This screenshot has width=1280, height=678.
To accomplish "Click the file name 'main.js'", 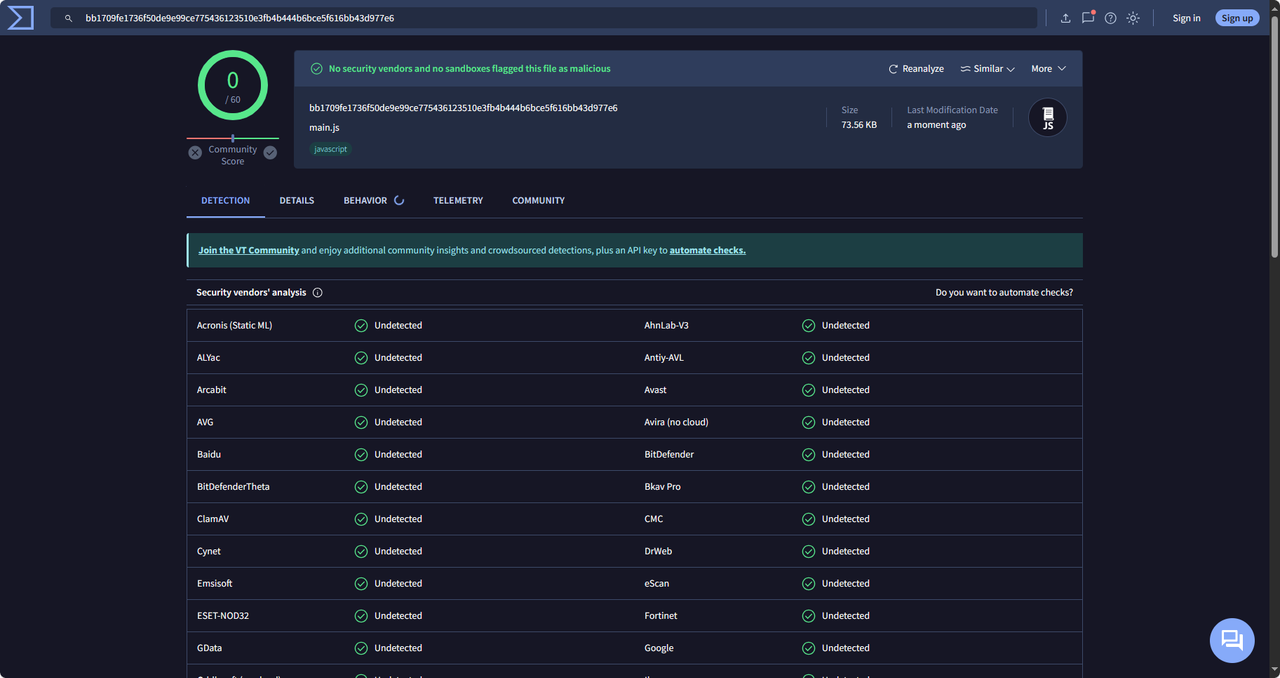I will (x=324, y=128).
